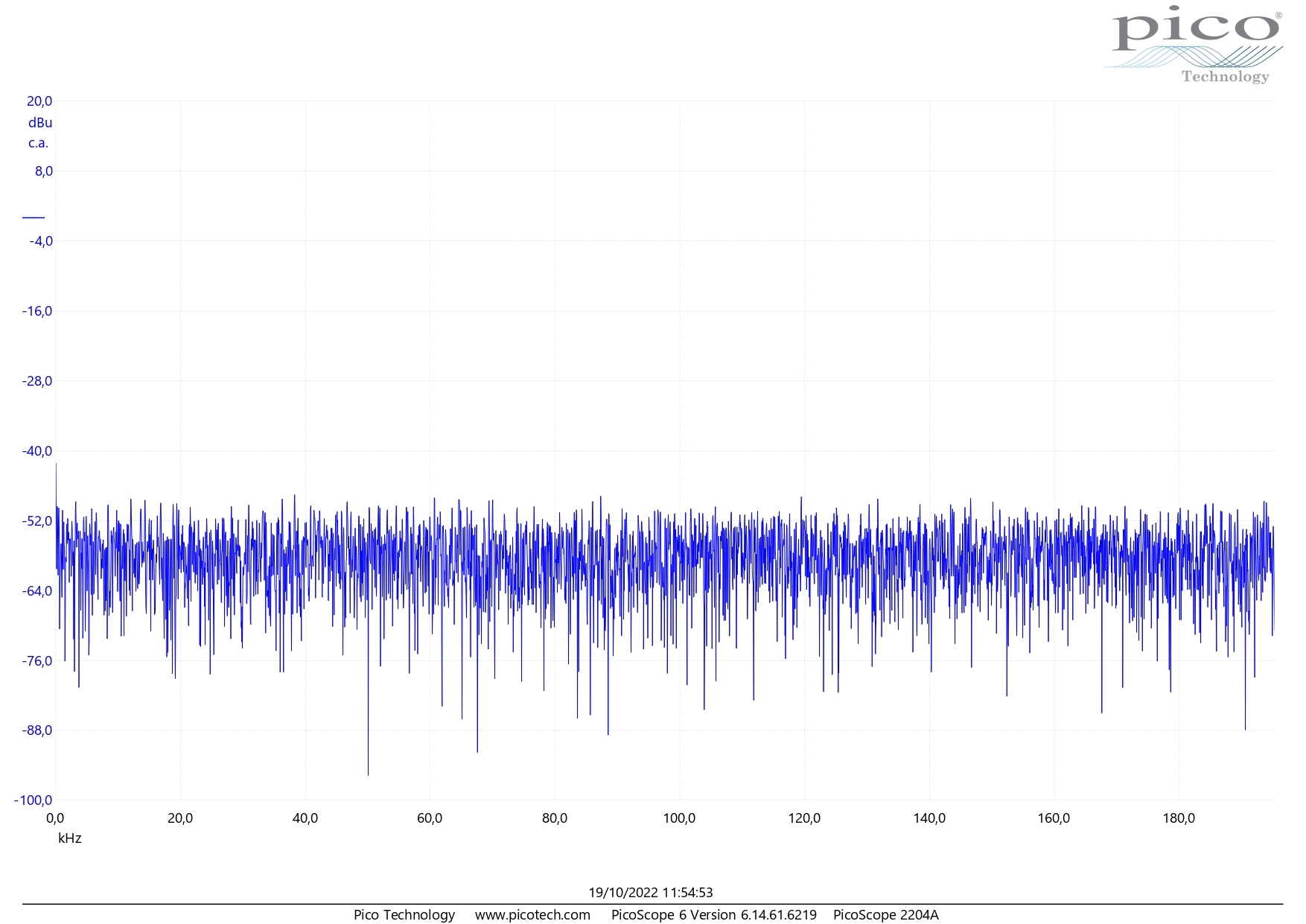Click the 80,0 frequency axis label
Image resolution: width=1306 pixels, height=924 pixels.
click(x=555, y=818)
